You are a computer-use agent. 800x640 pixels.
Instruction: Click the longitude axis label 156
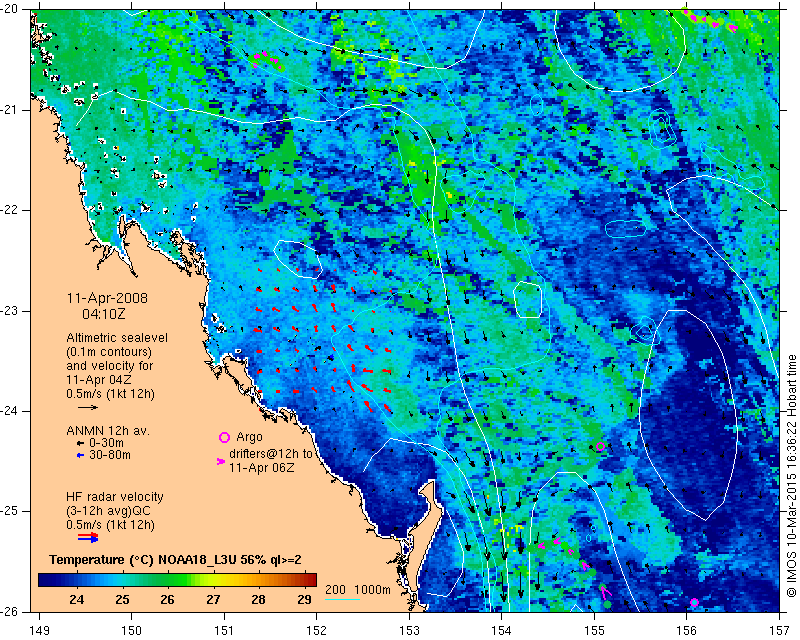click(687, 630)
